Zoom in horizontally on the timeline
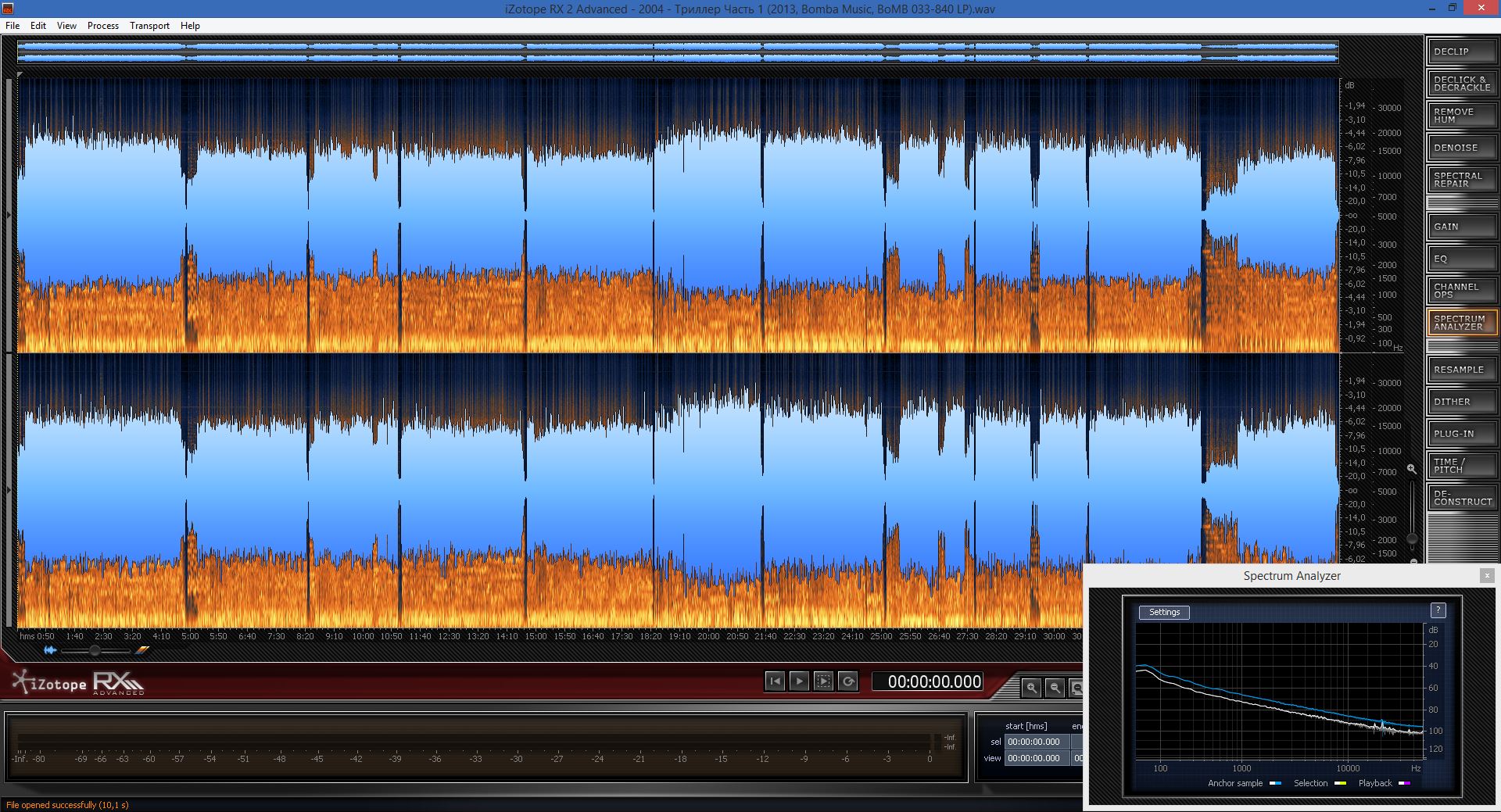Image resolution: width=1501 pixels, height=812 pixels. [1032, 688]
